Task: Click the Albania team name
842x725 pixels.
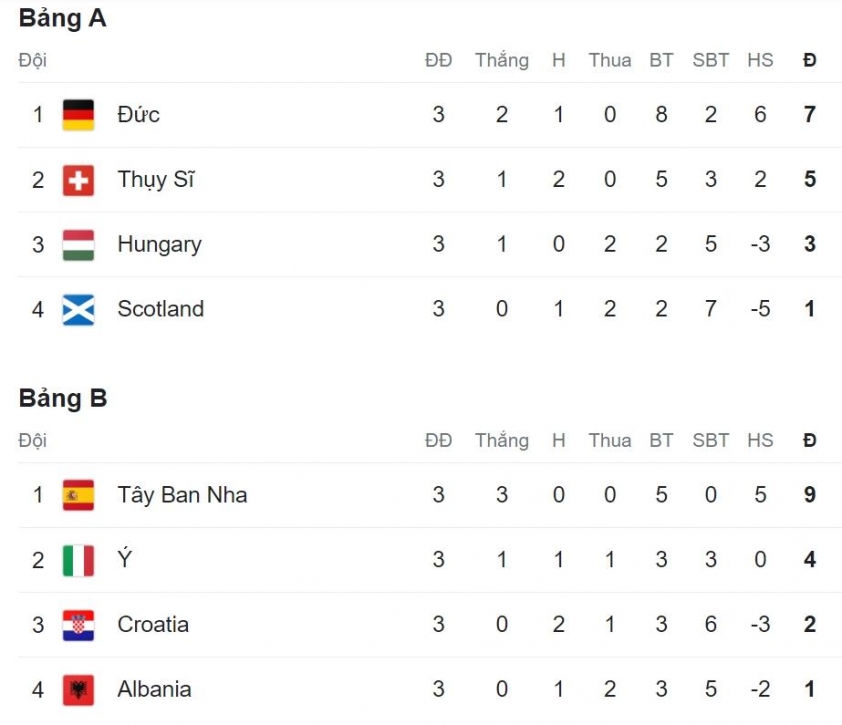Action: pos(154,689)
